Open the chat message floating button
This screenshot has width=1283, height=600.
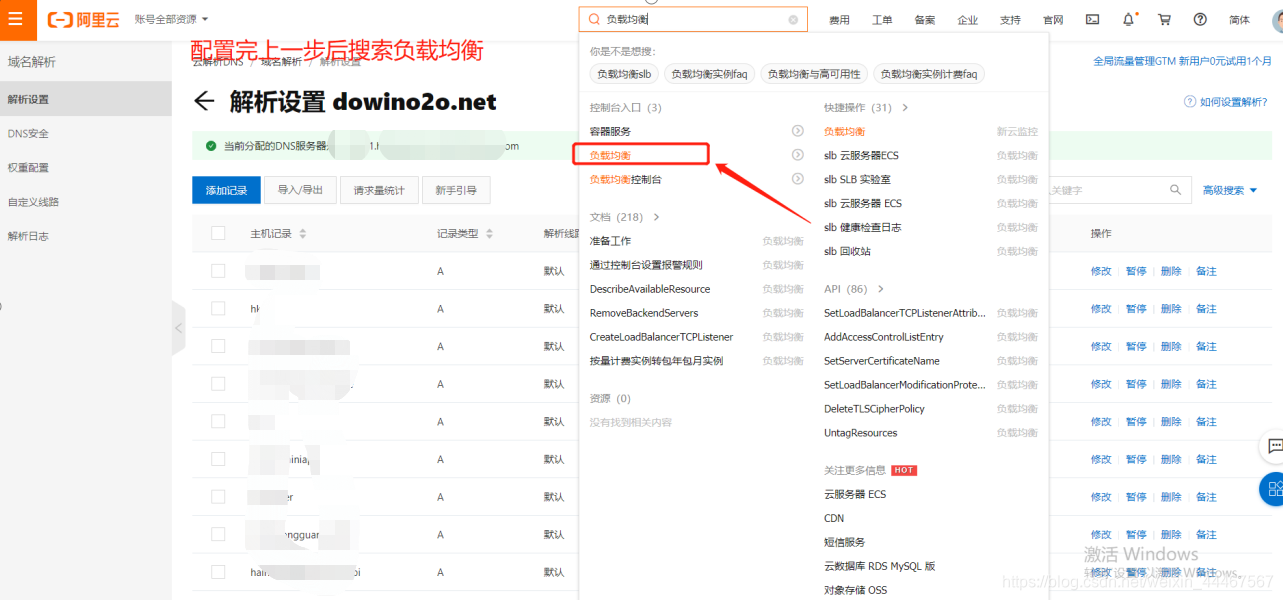(1273, 446)
